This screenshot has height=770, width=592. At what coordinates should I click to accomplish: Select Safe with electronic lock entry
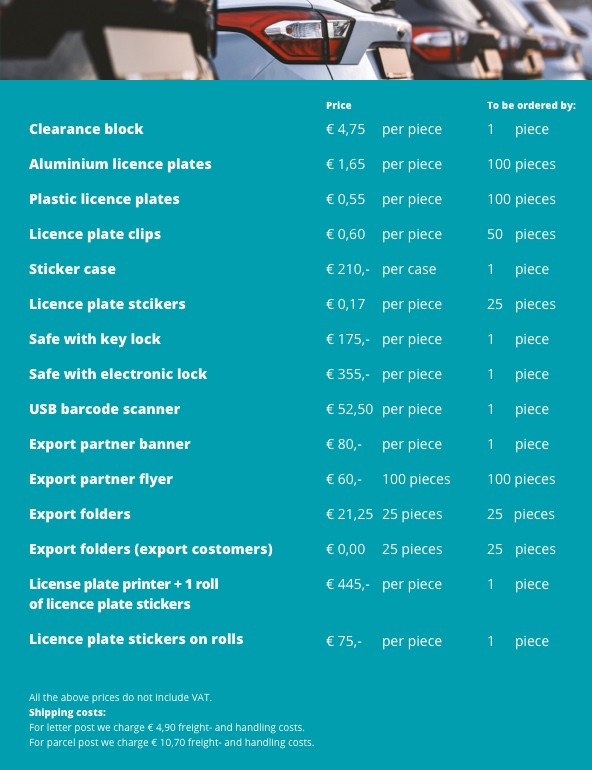click(x=118, y=374)
